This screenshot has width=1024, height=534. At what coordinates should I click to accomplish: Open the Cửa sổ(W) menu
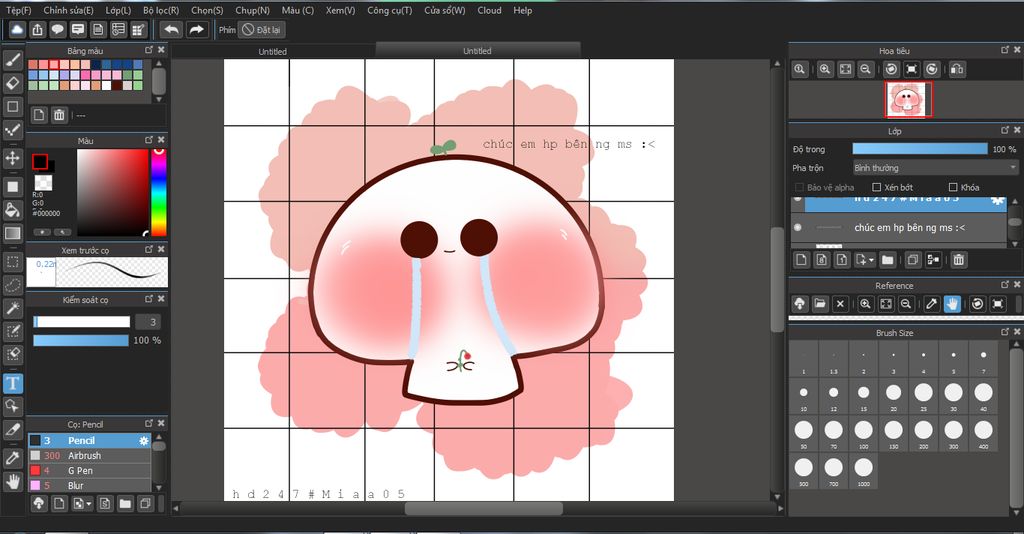(445, 10)
